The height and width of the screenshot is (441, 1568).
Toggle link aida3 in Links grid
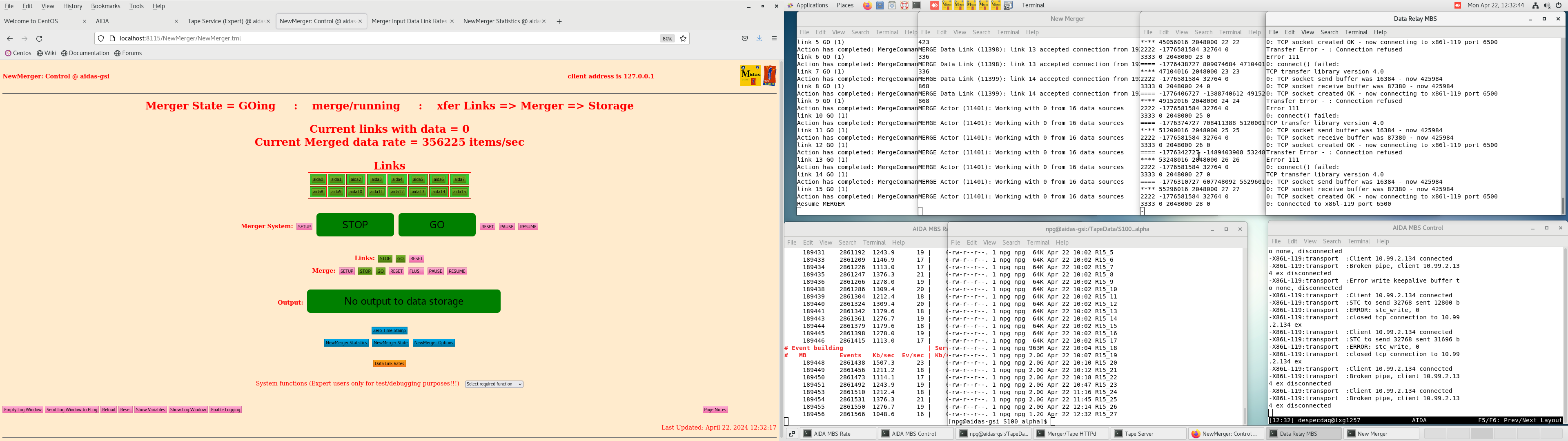(377, 180)
